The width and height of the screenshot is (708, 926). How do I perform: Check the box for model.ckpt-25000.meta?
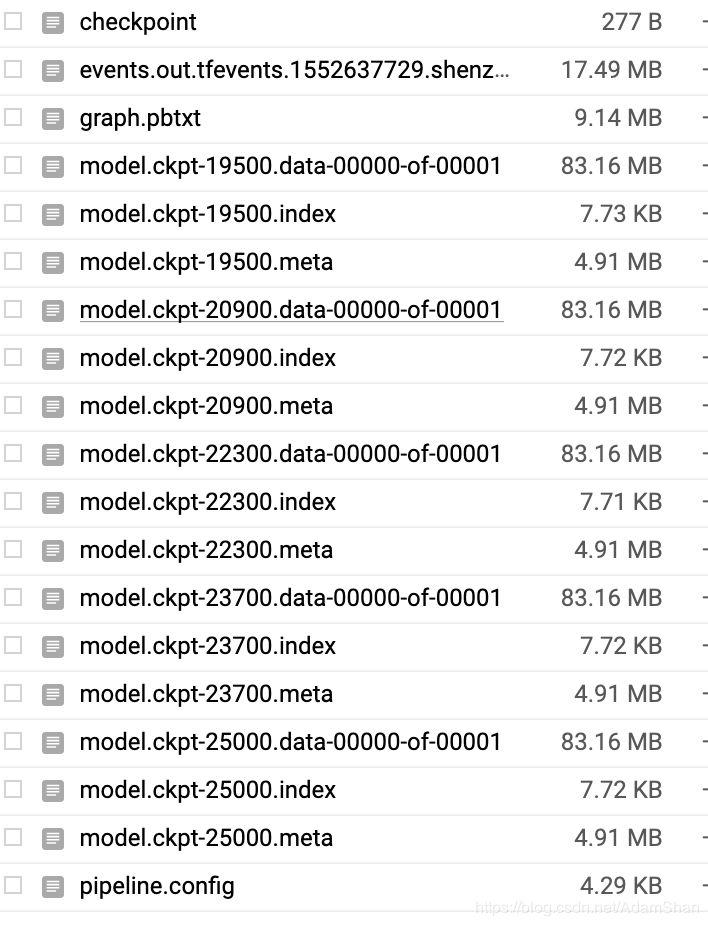tap(13, 837)
